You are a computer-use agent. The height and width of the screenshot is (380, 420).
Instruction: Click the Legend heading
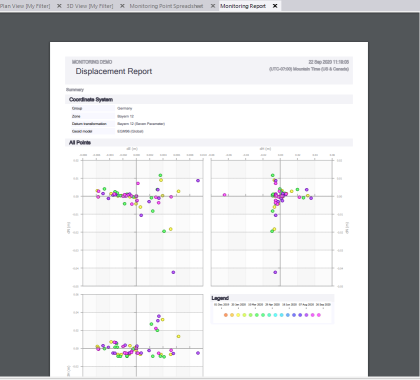coord(220,298)
